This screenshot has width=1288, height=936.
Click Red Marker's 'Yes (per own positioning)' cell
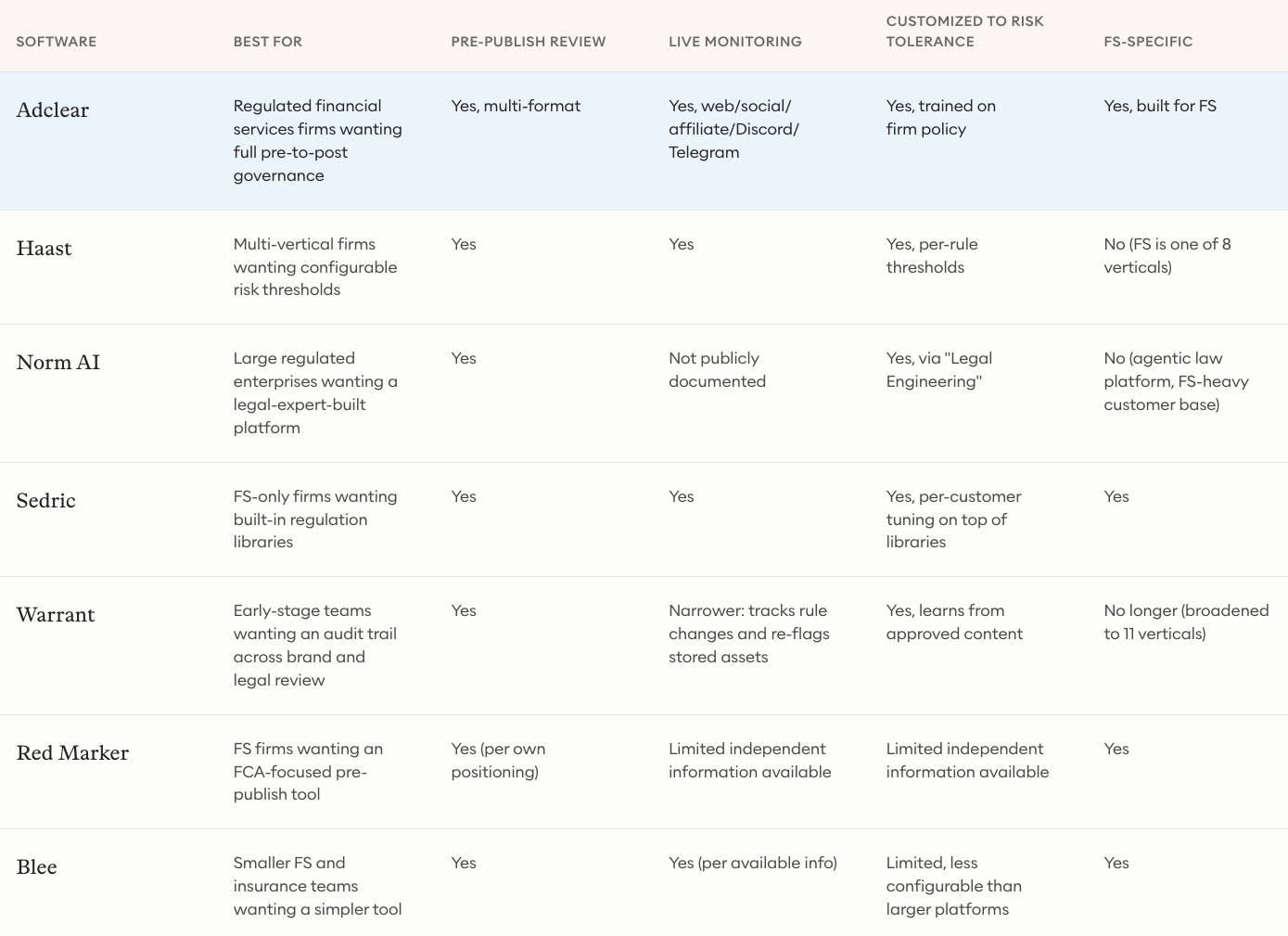498,761
